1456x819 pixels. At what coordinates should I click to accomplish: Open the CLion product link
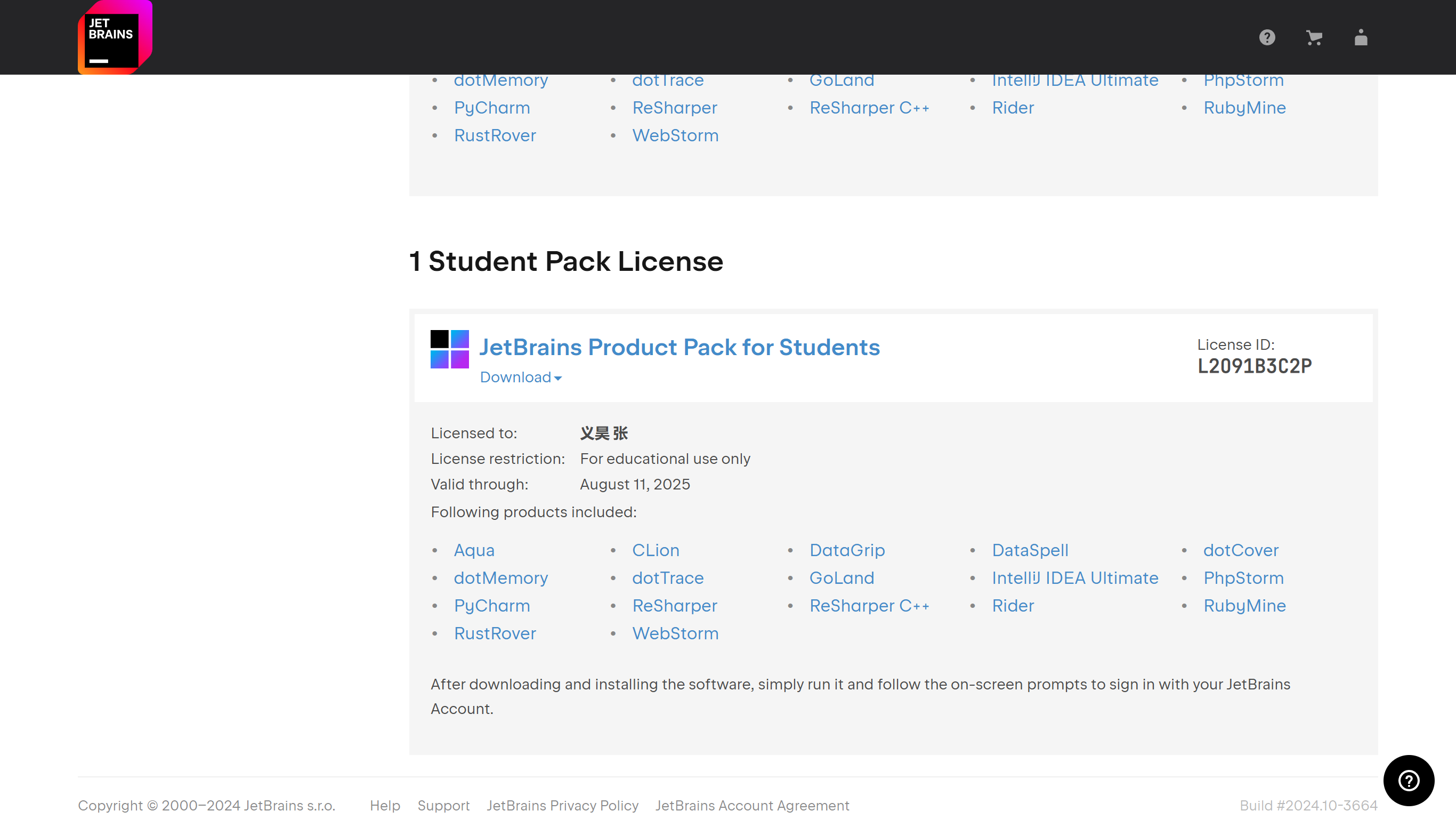pyautogui.click(x=656, y=550)
